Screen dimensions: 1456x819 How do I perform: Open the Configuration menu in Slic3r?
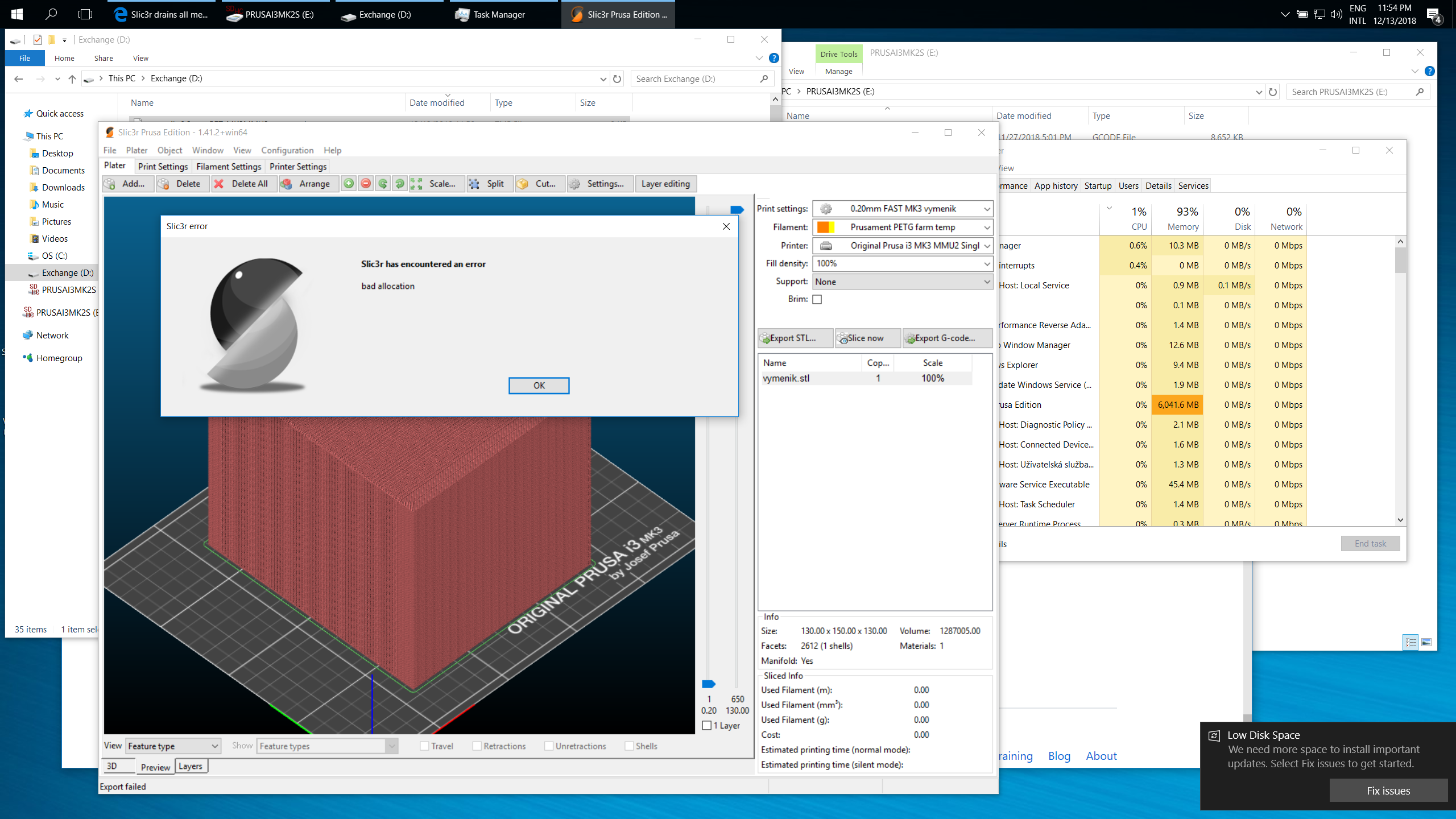tap(287, 150)
